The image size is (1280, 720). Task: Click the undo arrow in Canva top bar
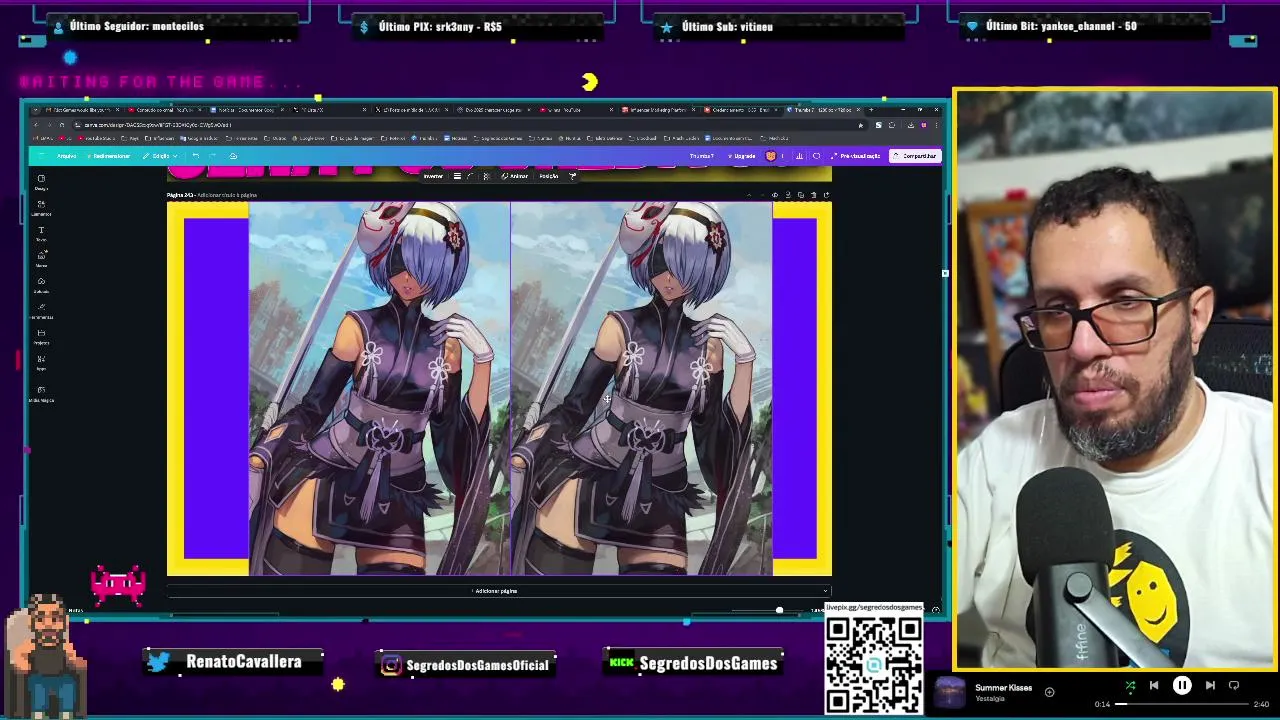(196, 156)
